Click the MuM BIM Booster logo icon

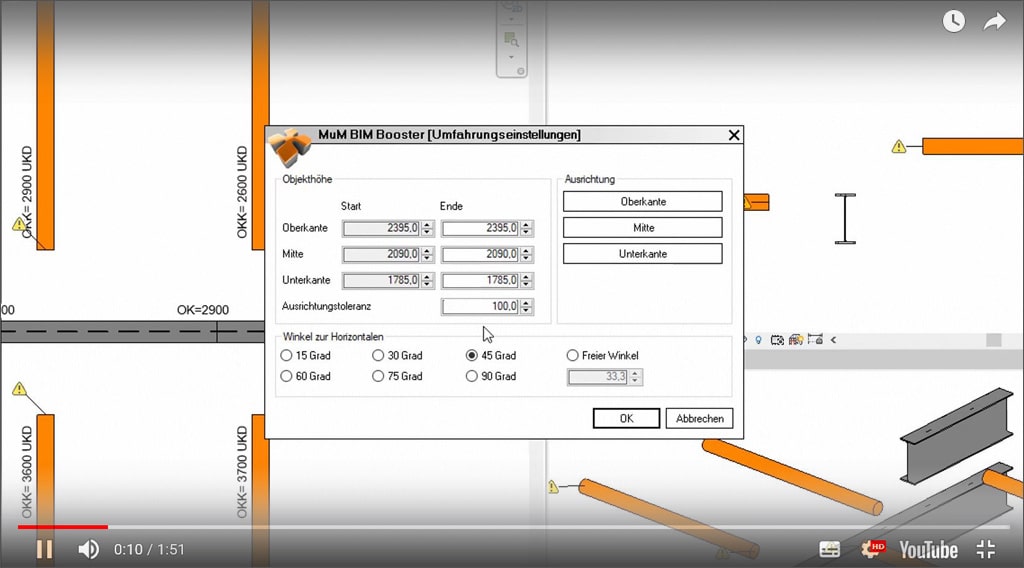coord(290,148)
